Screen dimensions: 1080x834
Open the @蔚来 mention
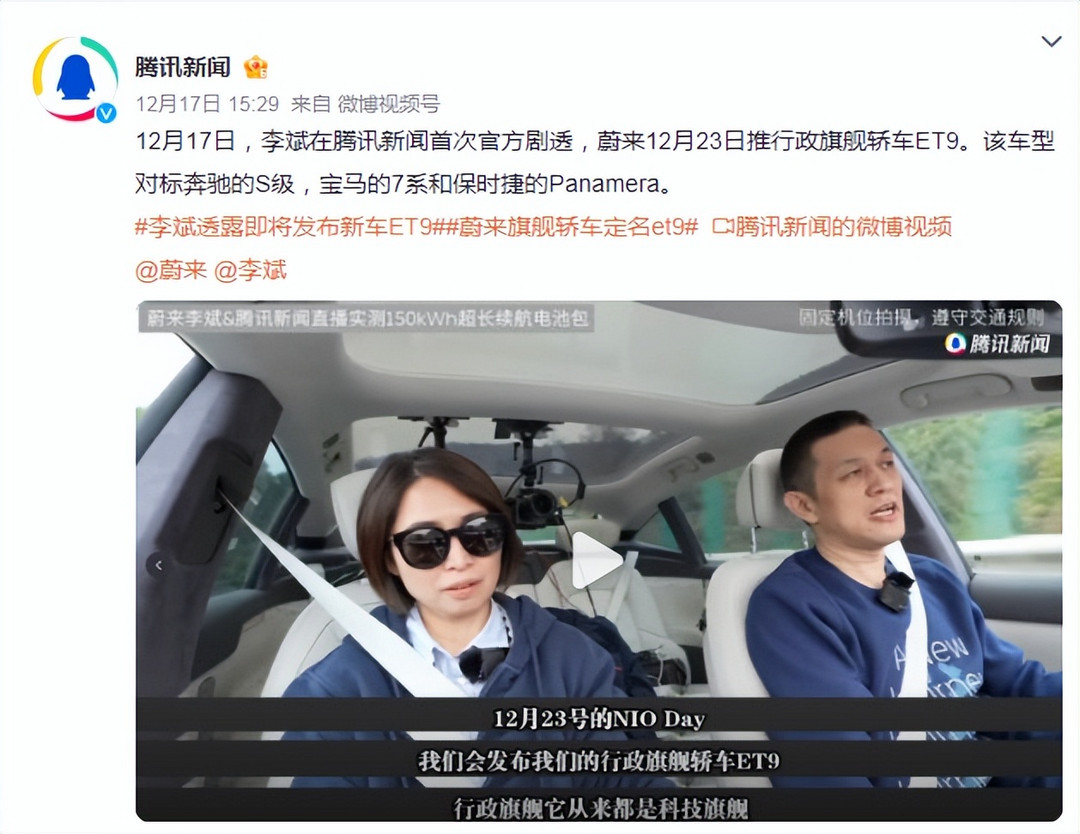click(x=171, y=270)
